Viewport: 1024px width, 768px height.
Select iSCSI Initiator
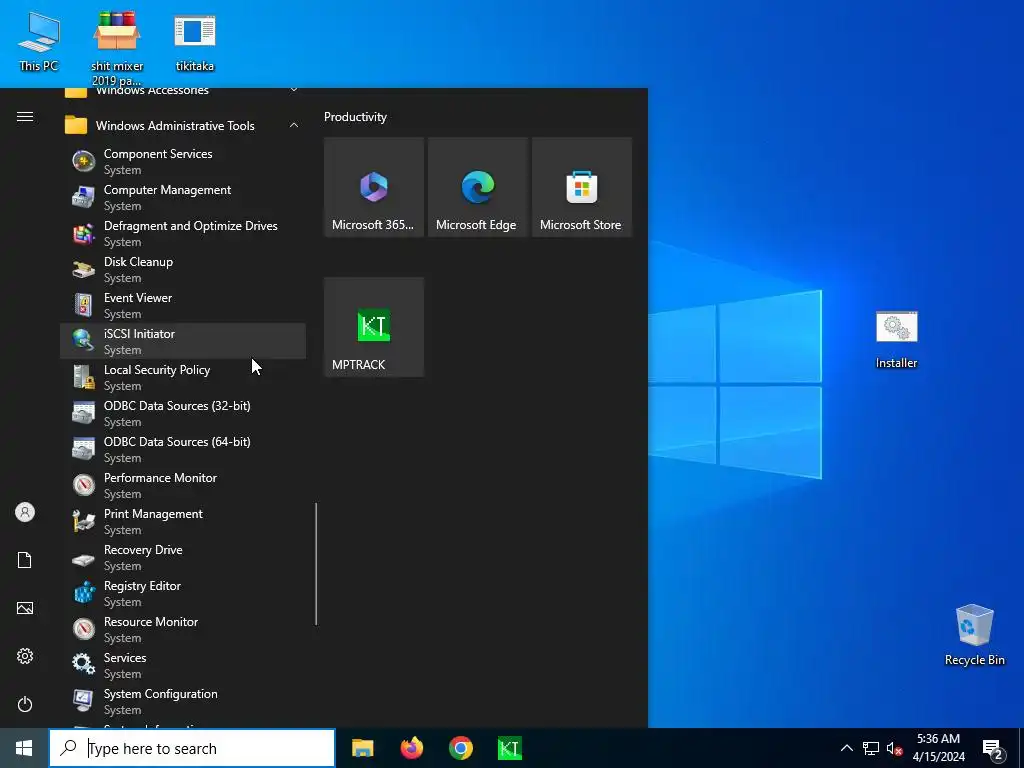(x=183, y=341)
